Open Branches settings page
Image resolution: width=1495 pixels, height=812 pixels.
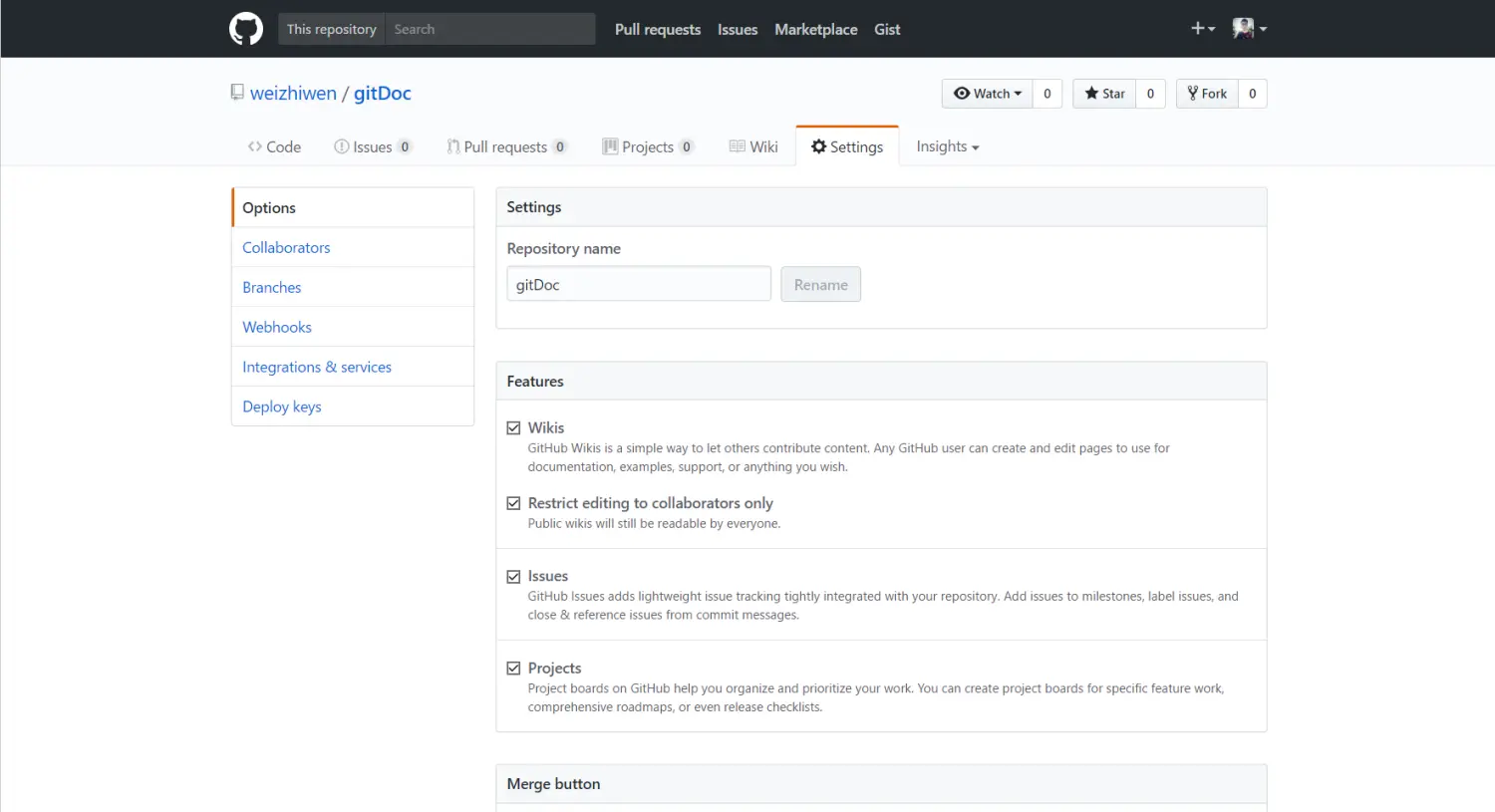point(353,287)
